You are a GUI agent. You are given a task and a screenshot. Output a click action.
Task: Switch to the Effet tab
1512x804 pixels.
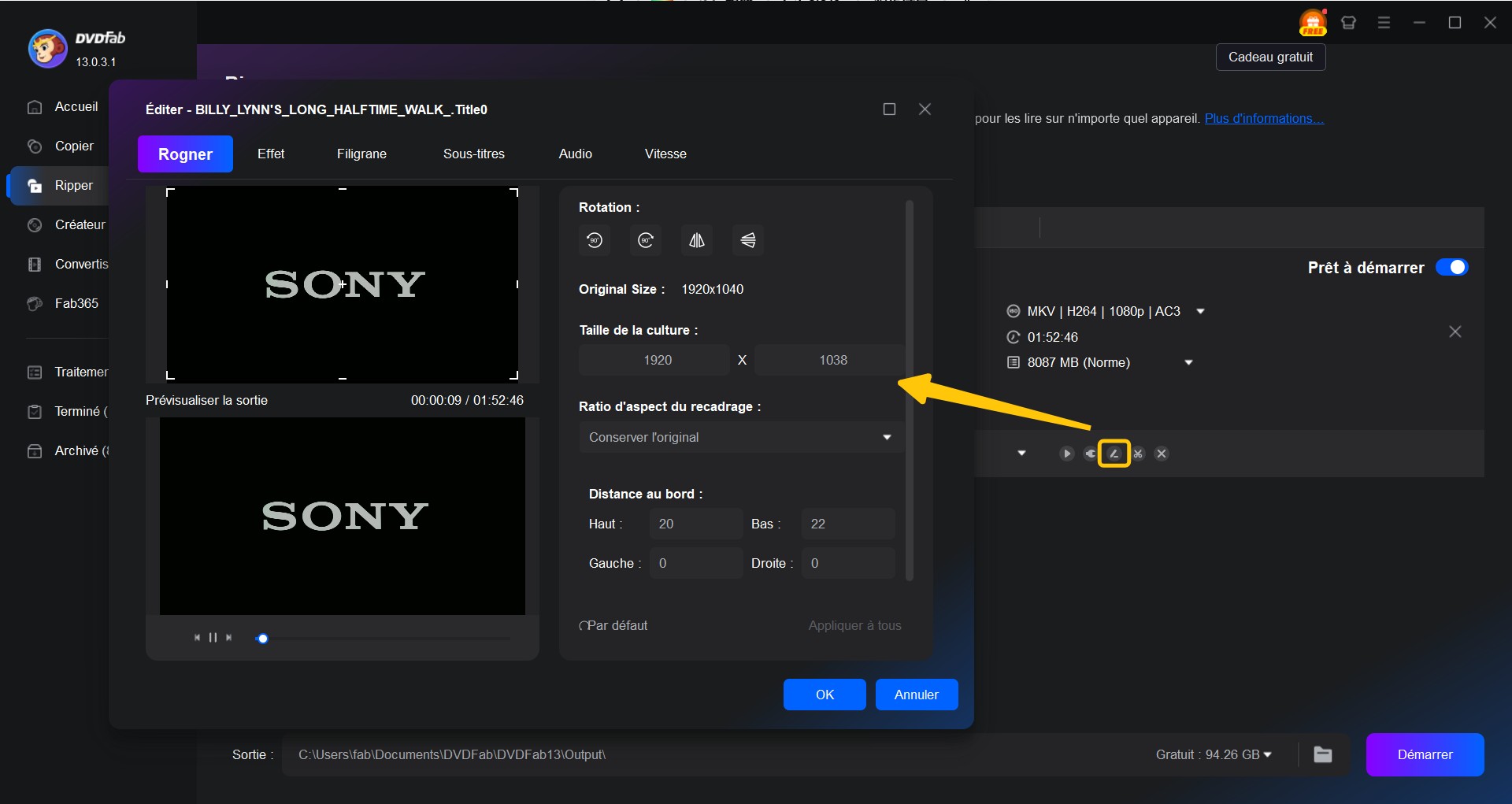pyautogui.click(x=271, y=154)
